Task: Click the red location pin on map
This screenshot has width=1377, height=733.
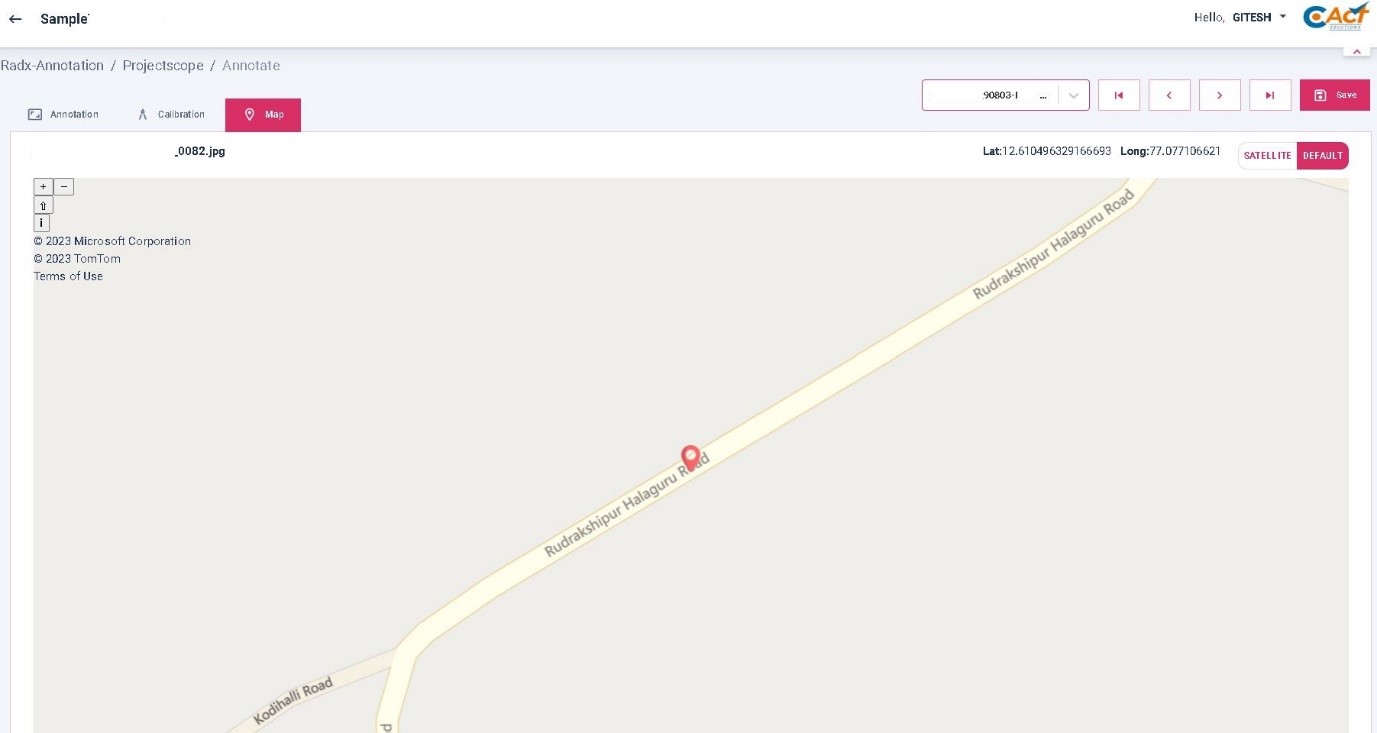Action: (690, 457)
